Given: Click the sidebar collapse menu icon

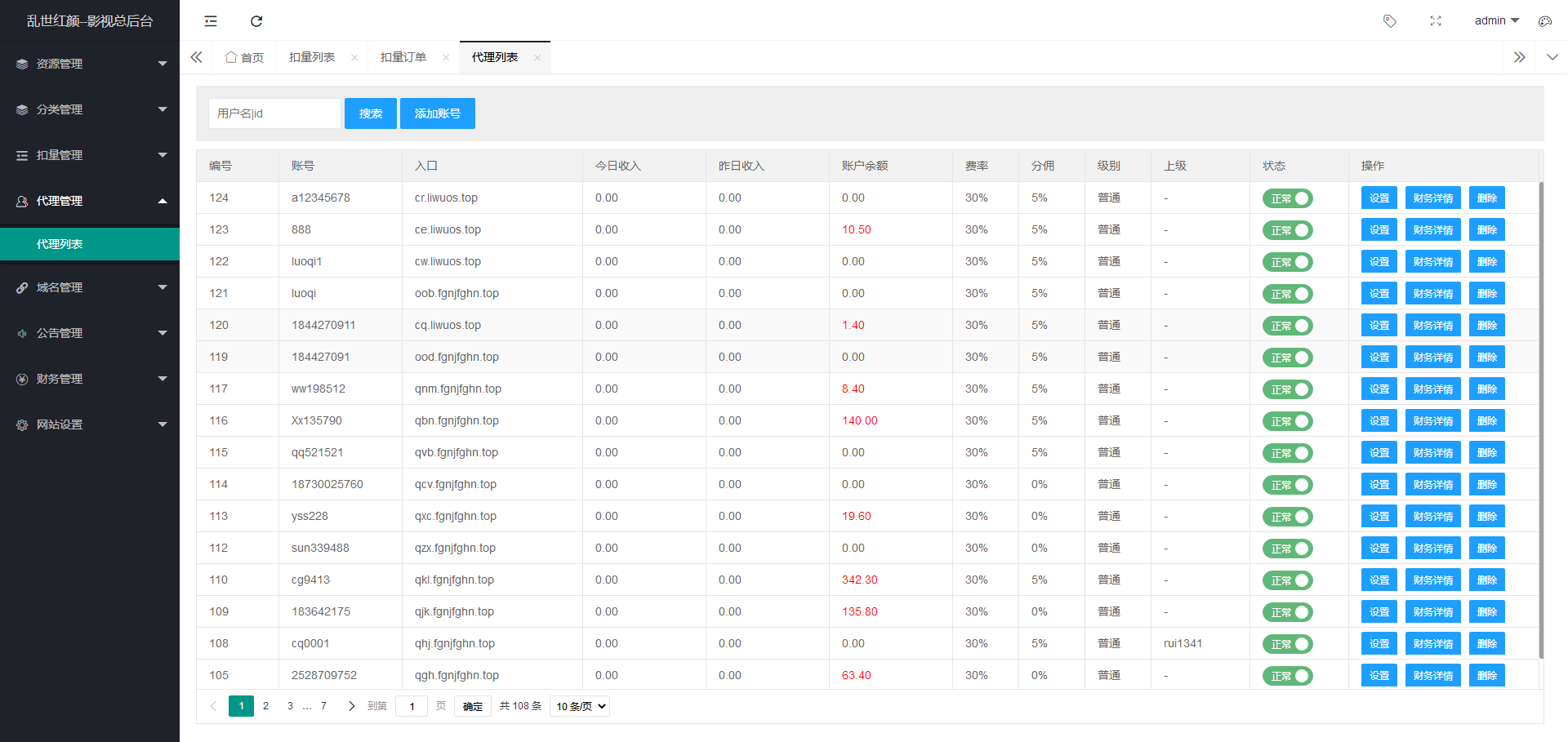Looking at the screenshot, I should [211, 21].
